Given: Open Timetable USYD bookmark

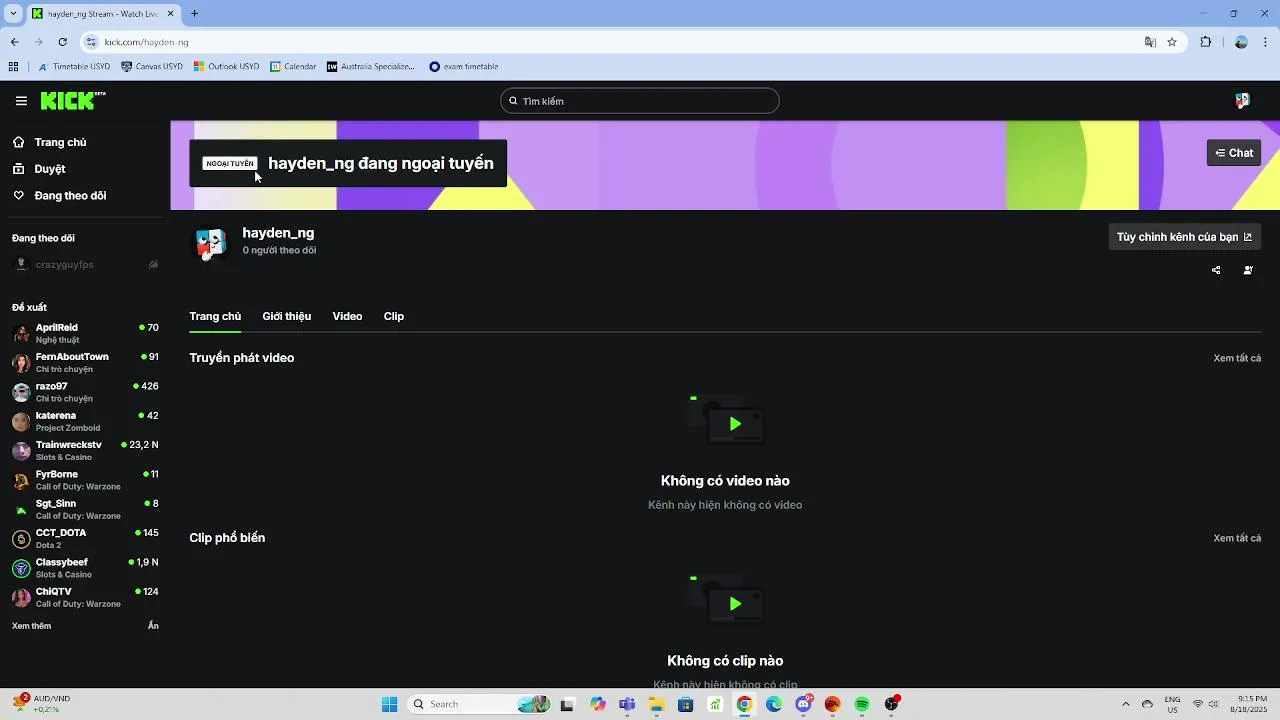Looking at the screenshot, I should 74,67.
